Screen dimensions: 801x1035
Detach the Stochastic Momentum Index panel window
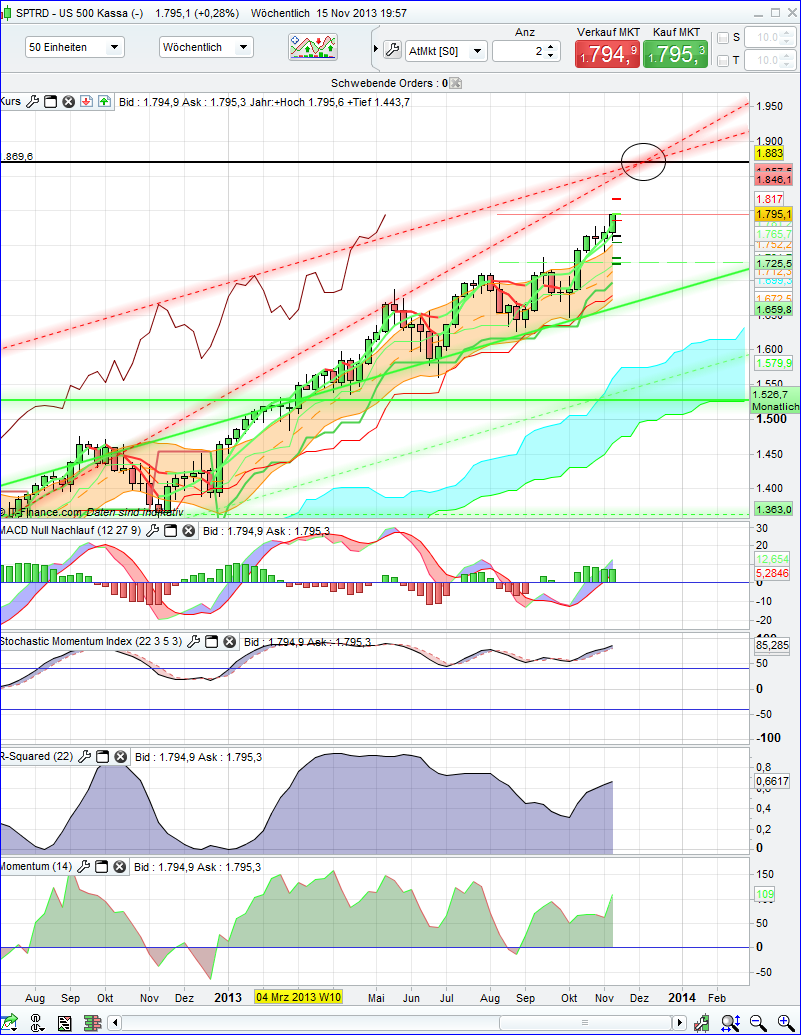pos(211,642)
